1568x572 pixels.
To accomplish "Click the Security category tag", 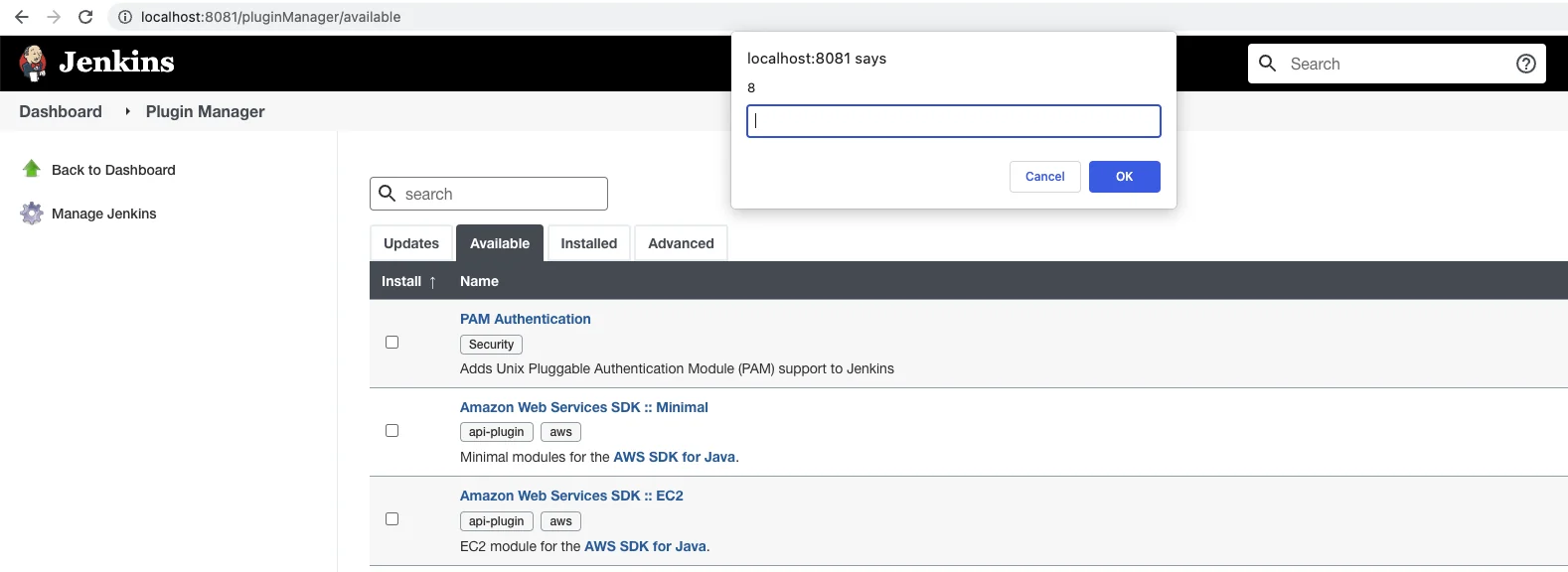I will 491,345.
